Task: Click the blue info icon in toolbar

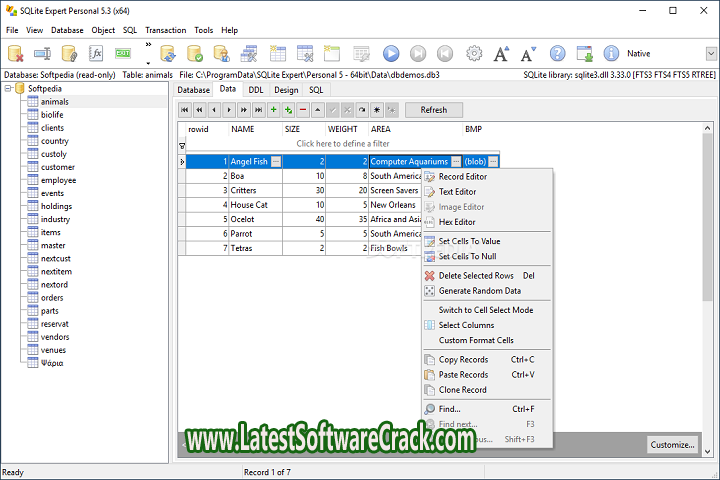Action: [x=610, y=53]
